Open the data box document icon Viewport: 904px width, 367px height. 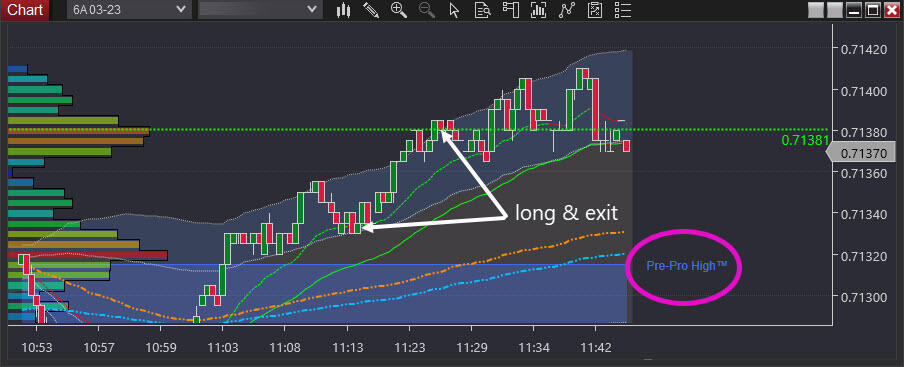482,10
